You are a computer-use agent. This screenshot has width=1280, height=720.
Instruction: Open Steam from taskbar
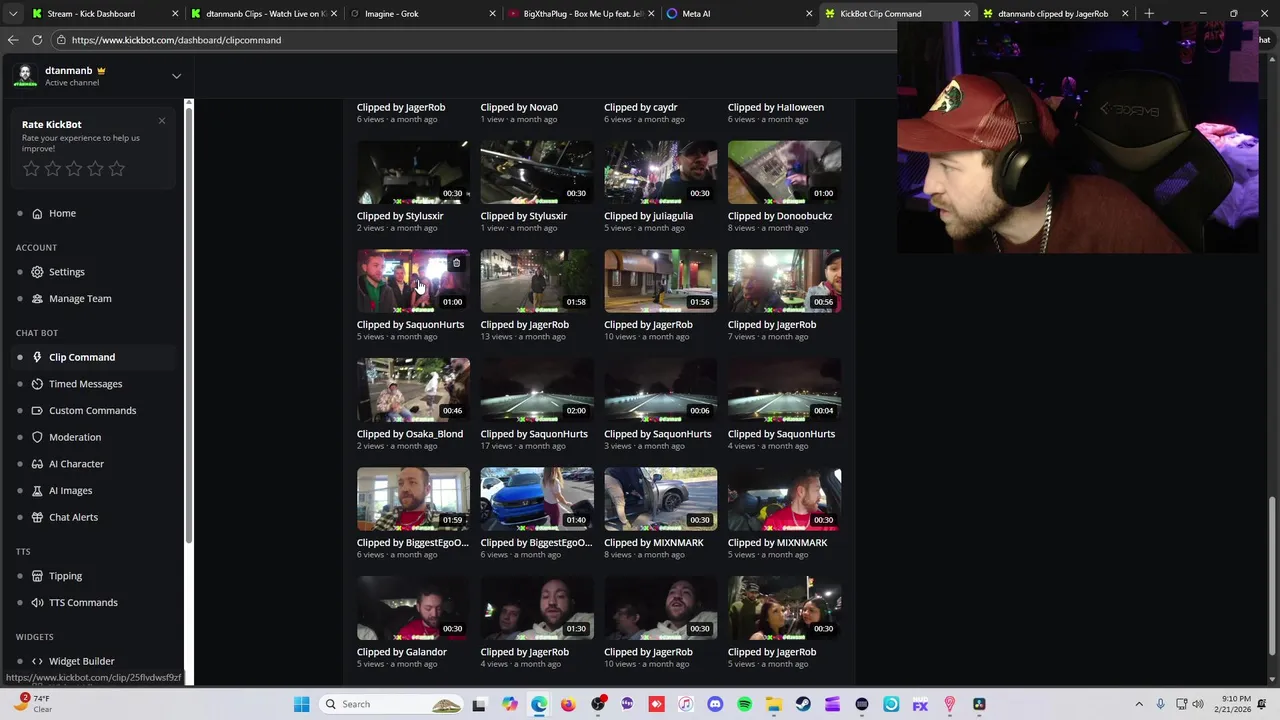point(803,704)
